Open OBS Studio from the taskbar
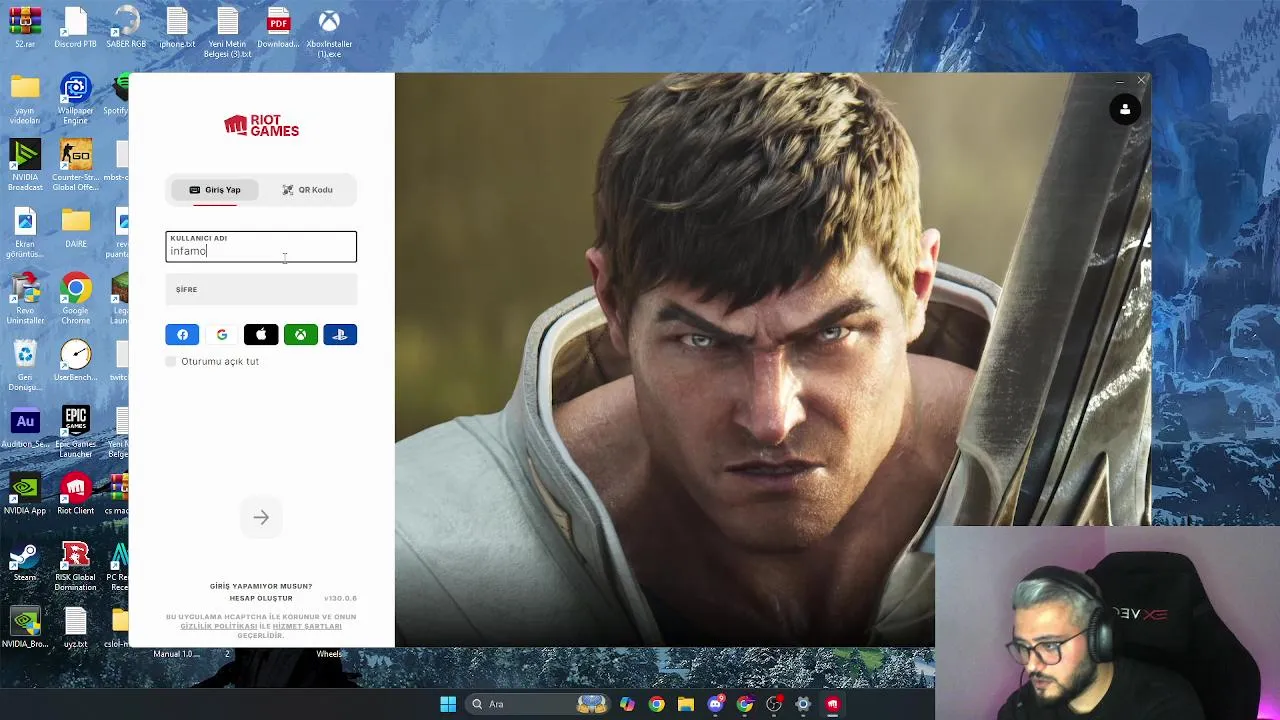Screen dimensions: 1280x720 [x=774, y=704]
